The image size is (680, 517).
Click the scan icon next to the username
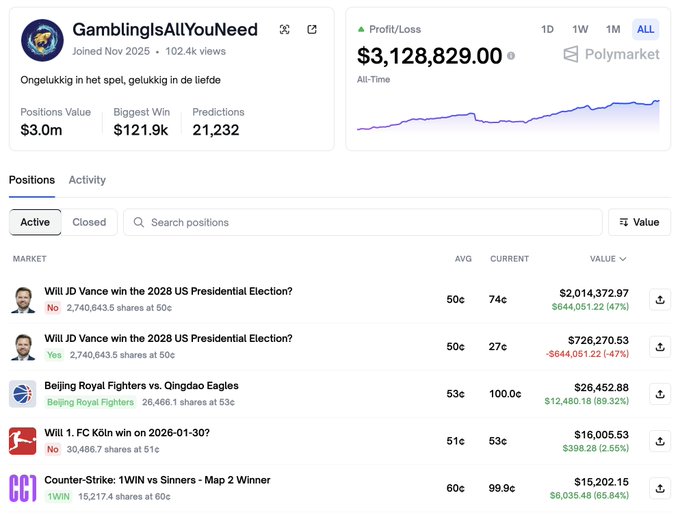(285, 30)
